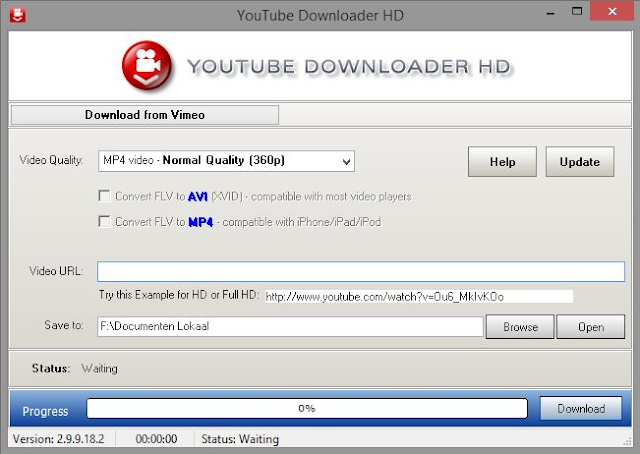The height and width of the screenshot is (454, 640).
Task: Click the 0% progress bar
Action: (307, 408)
